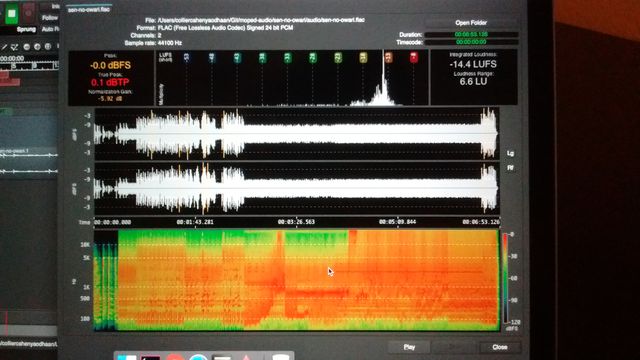640x360 pixels.
Task: Click the 00:05:09.844 time ruler label
Action: click(398, 222)
